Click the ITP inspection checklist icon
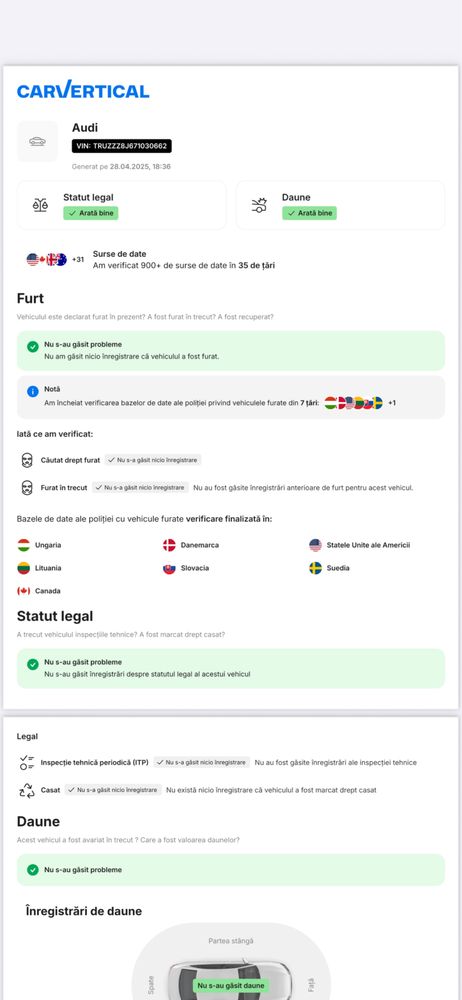 (x=27, y=763)
